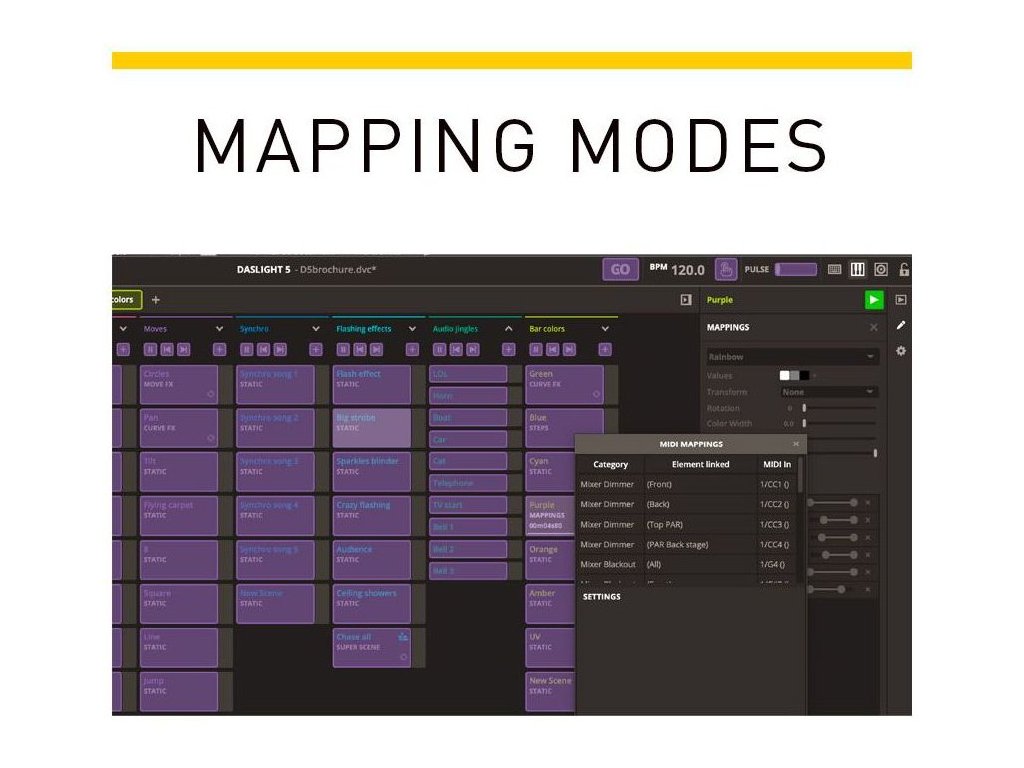
Task: Go to next scene in Moves group
Action: (x=184, y=349)
